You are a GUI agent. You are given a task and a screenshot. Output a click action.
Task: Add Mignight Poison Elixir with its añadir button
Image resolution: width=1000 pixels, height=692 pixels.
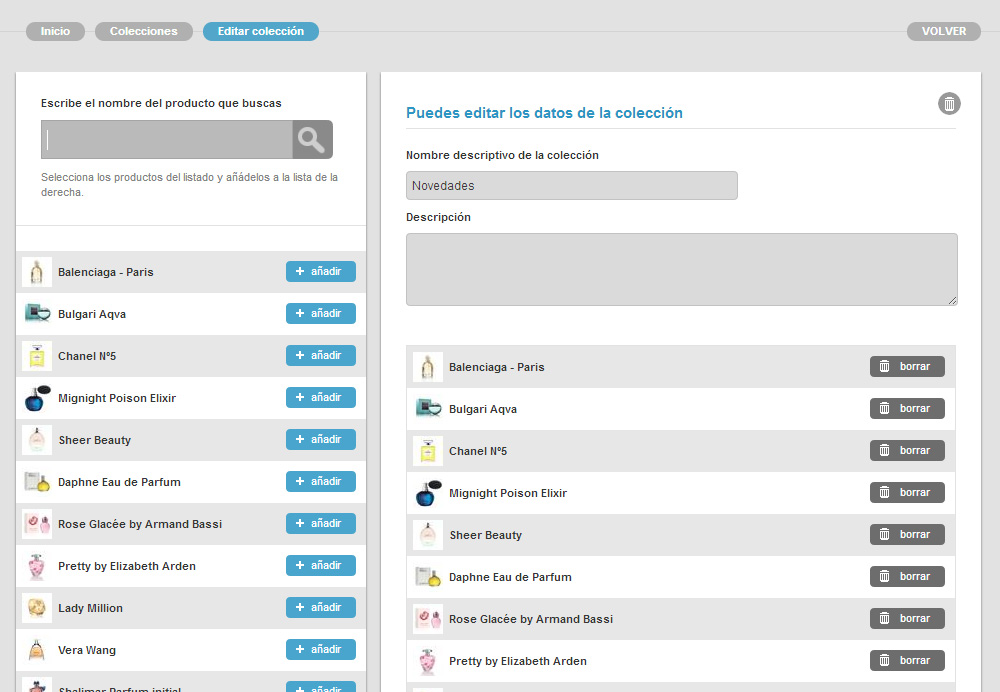pyautogui.click(x=321, y=398)
